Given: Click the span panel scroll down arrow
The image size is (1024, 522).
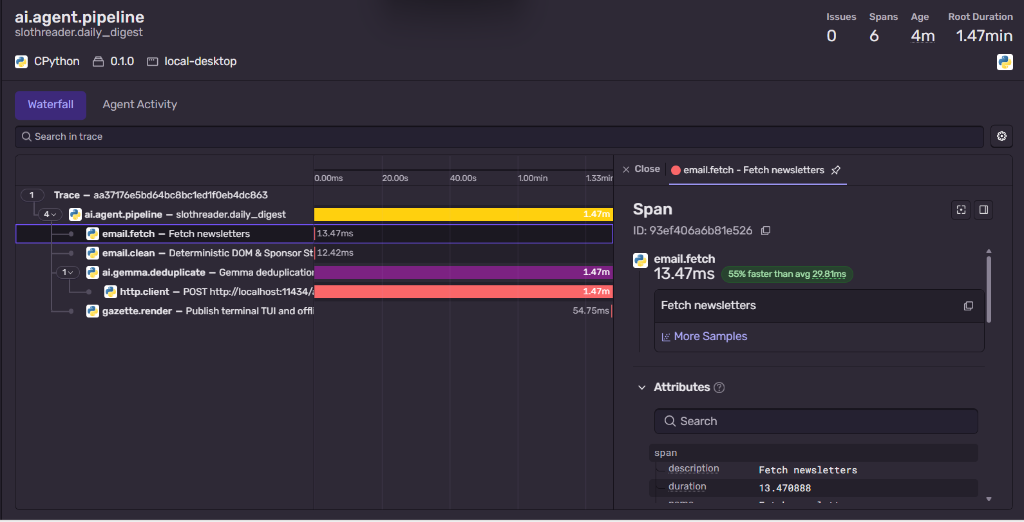Looking at the screenshot, I should 989,499.
